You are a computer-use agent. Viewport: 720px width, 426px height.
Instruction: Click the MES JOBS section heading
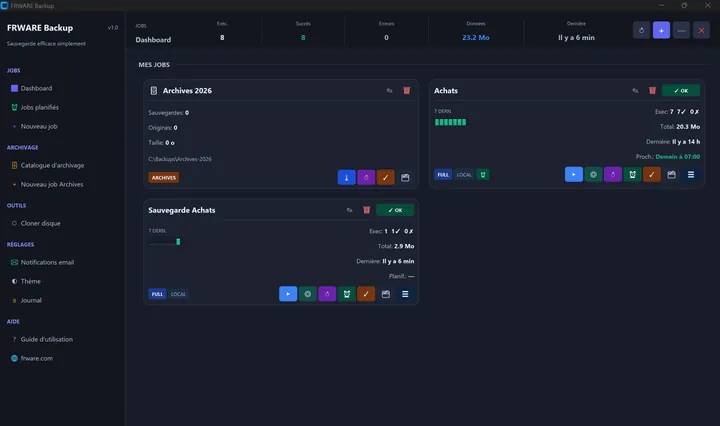click(x=154, y=65)
